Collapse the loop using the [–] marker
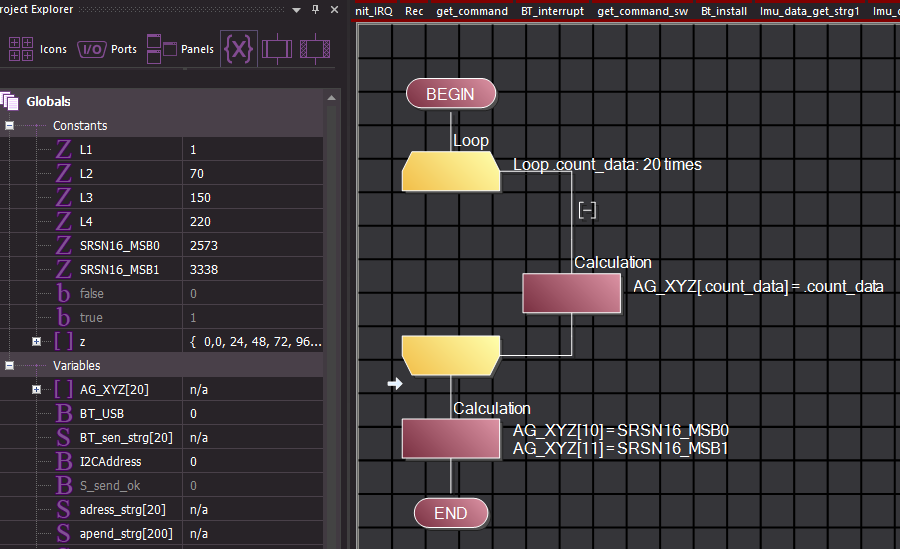Image resolution: width=900 pixels, height=549 pixels. coord(588,210)
